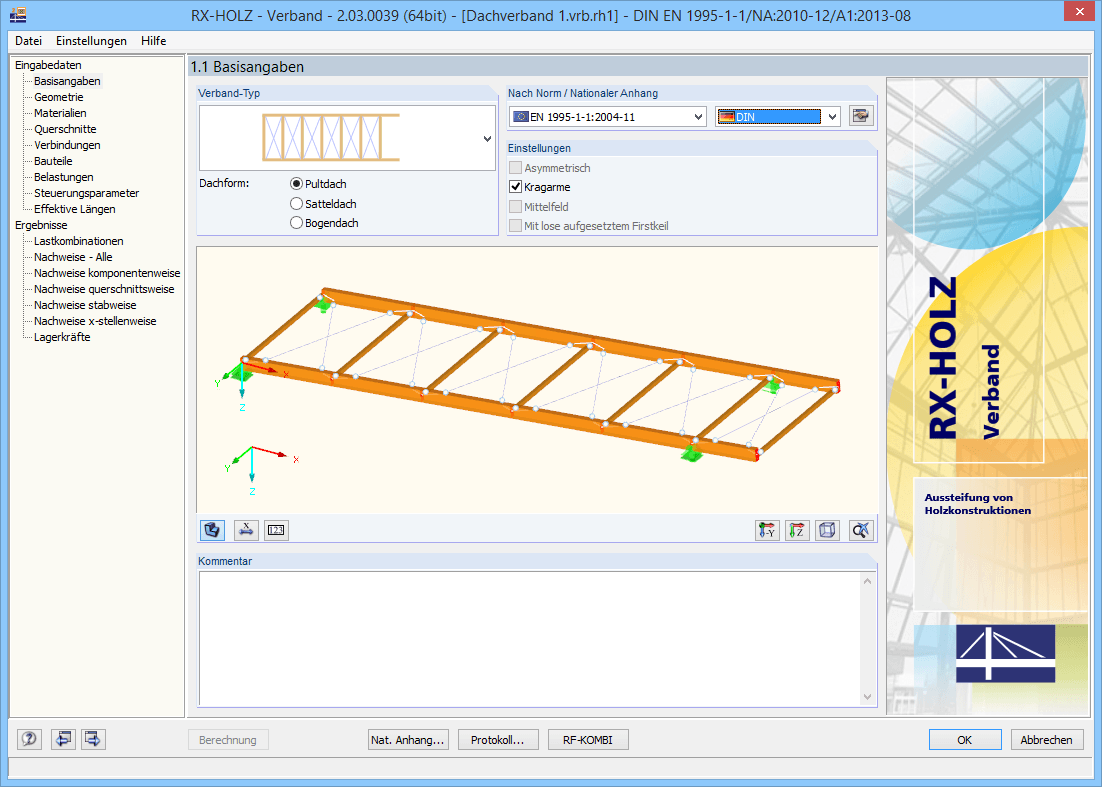The width and height of the screenshot is (1102, 787).
Task: Click the Kommentar scrollbar down arrow
Action: [x=867, y=697]
